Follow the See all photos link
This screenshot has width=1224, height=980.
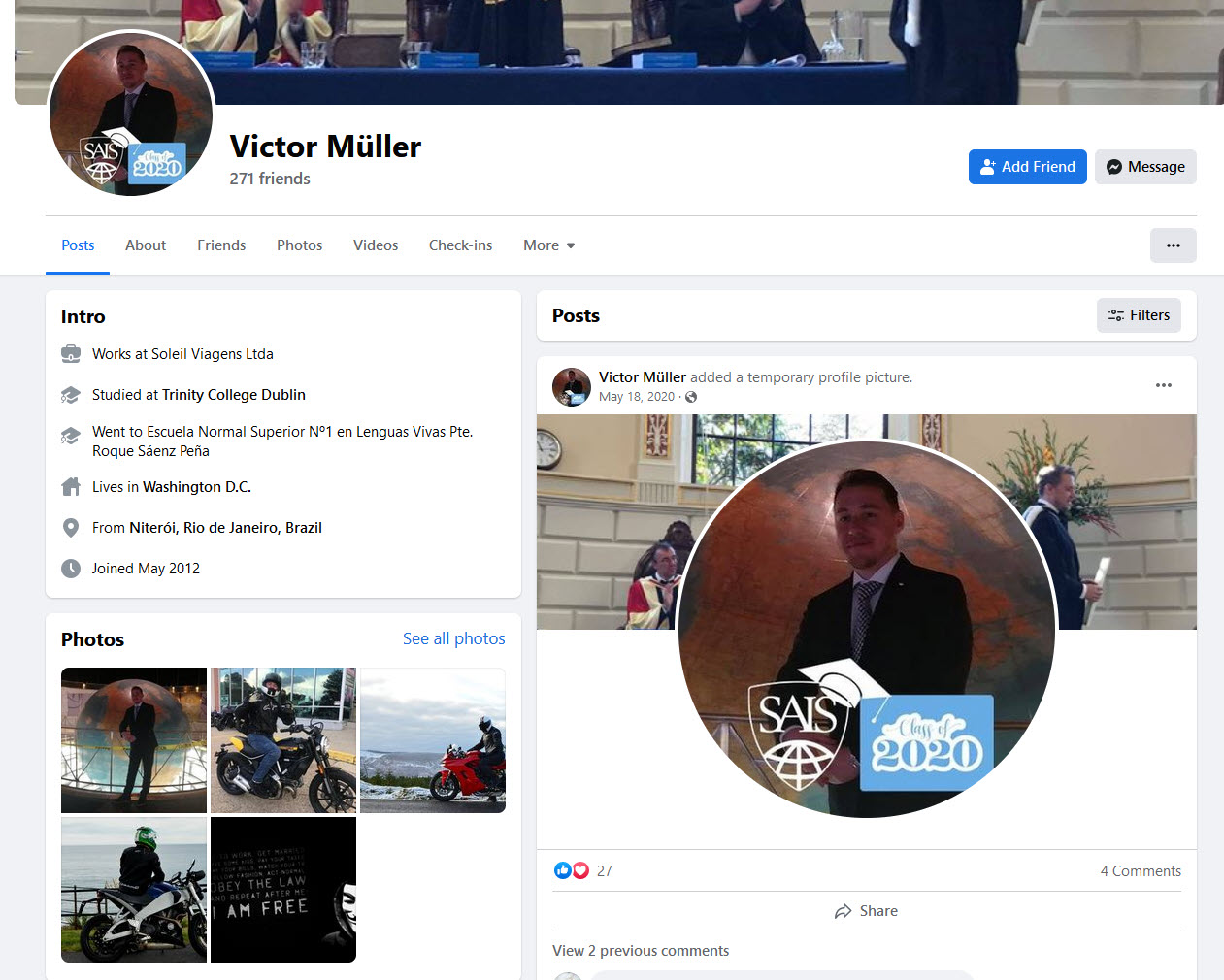(x=453, y=638)
